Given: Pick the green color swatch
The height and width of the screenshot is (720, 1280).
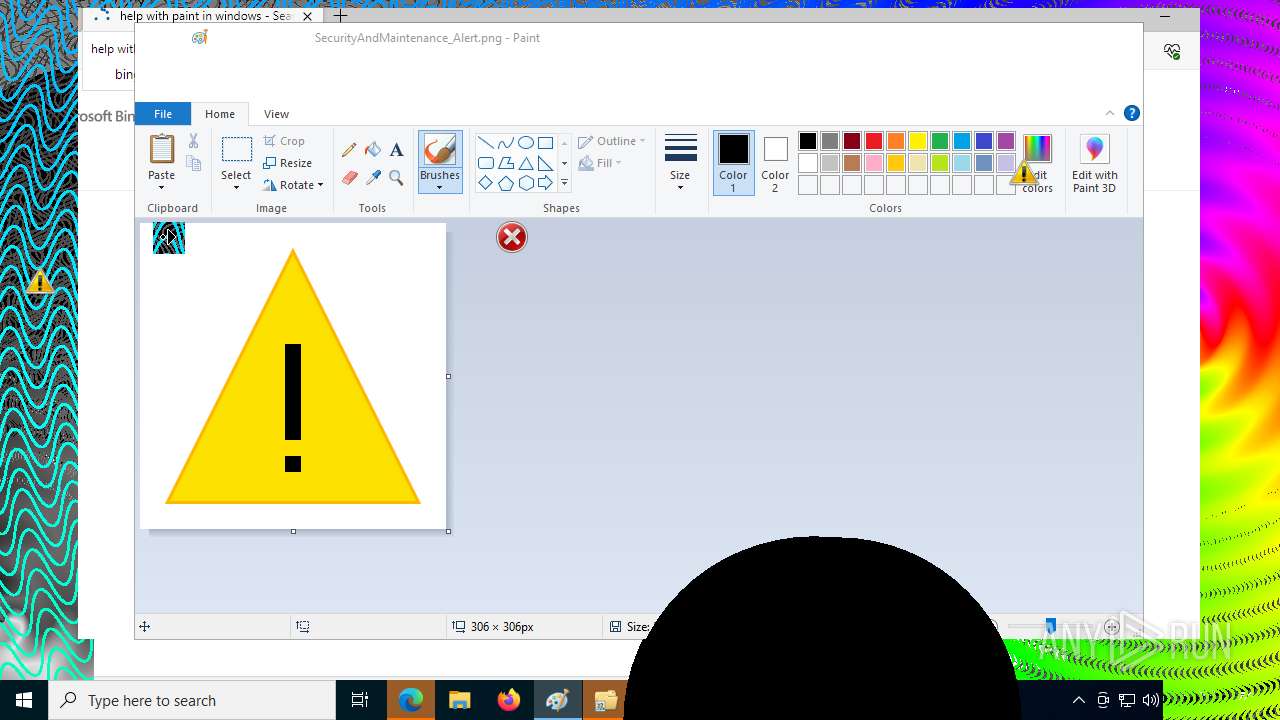Looking at the screenshot, I should point(940,141).
